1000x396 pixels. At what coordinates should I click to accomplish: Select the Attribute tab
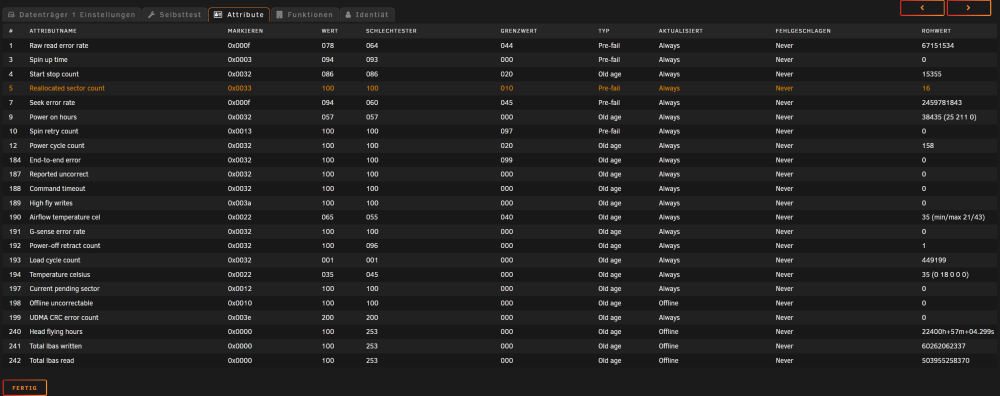coord(239,15)
